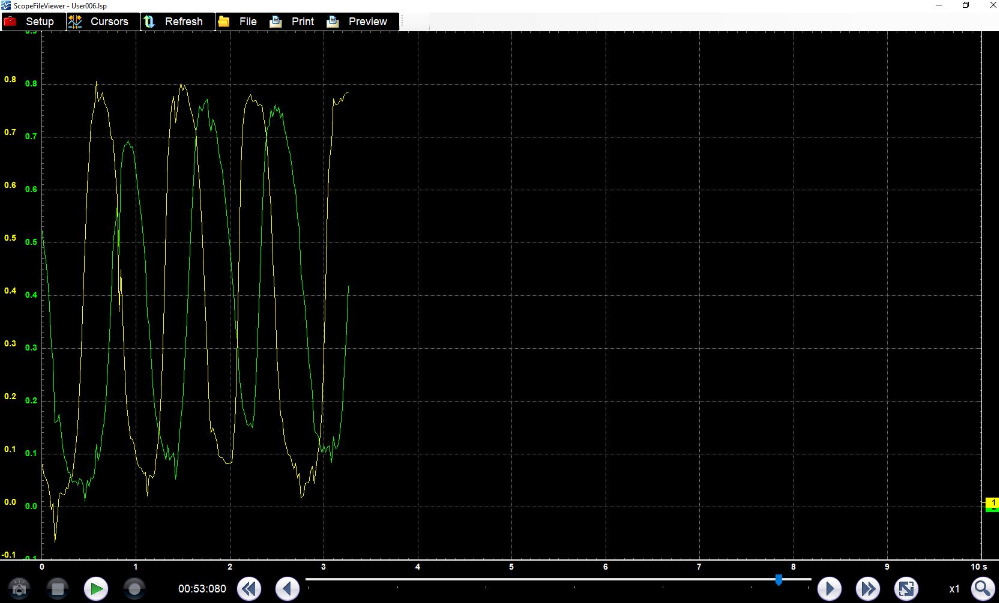Fast-forward with the double-right arrow button
999x603 pixels.
click(868, 589)
